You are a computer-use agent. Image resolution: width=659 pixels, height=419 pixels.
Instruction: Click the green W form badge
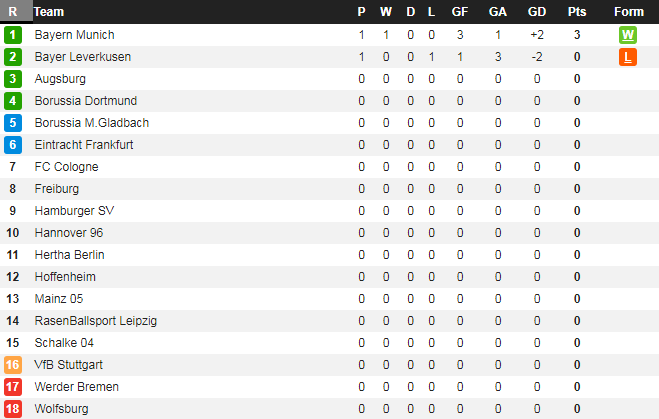pyautogui.click(x=628, y=35)
